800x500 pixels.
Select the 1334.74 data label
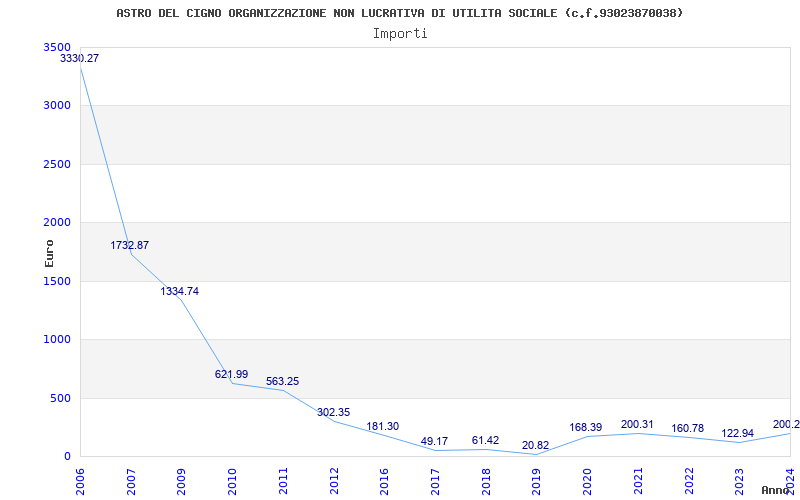pyautogui.click(x=180, y=291)
